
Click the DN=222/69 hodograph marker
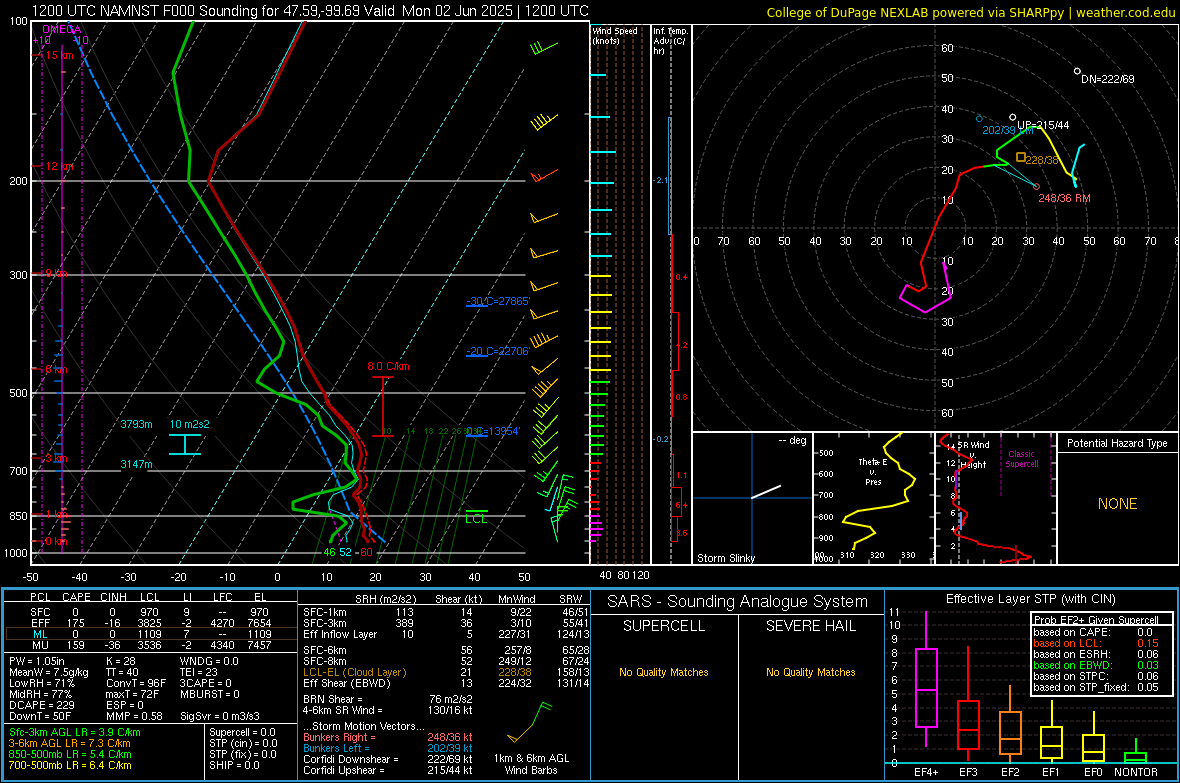coord(1077,72)
